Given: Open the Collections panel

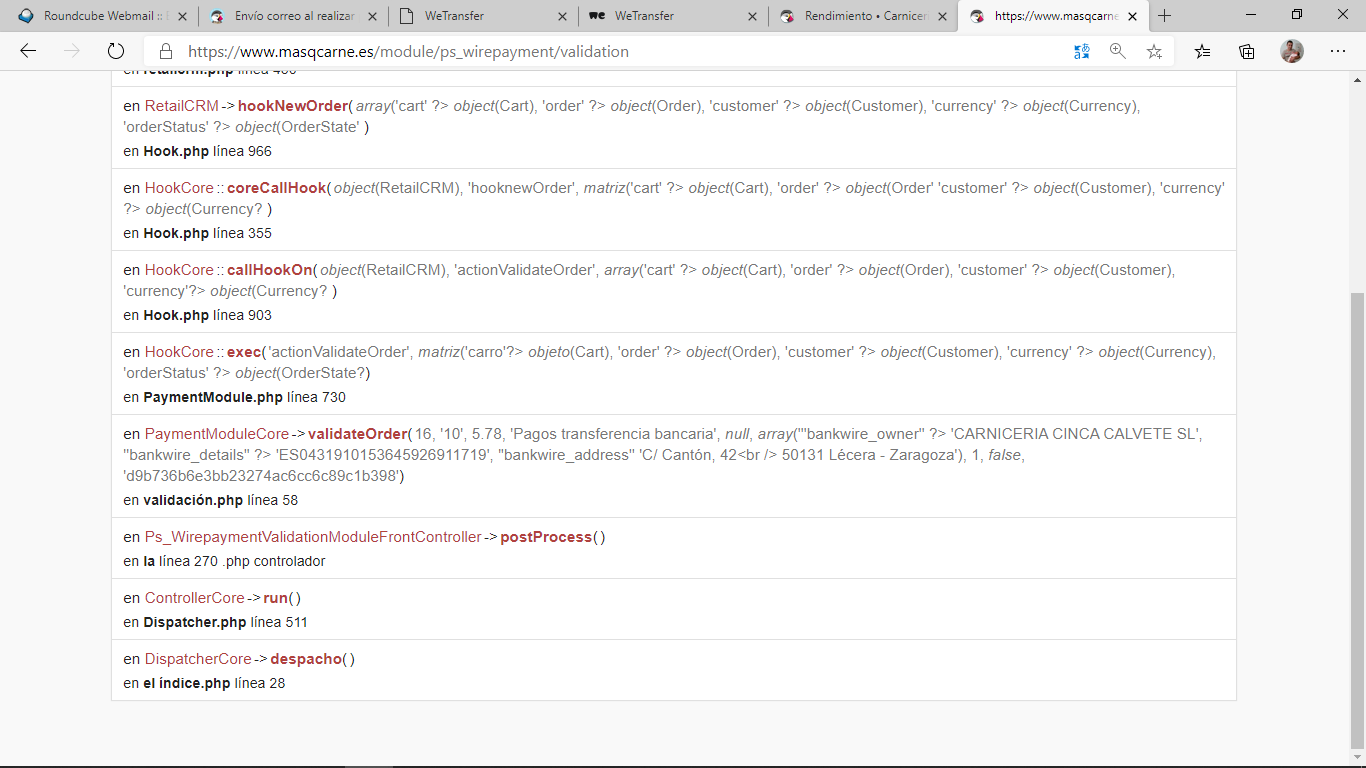Looking at the screenshot, I should (x=1246, y=51).
